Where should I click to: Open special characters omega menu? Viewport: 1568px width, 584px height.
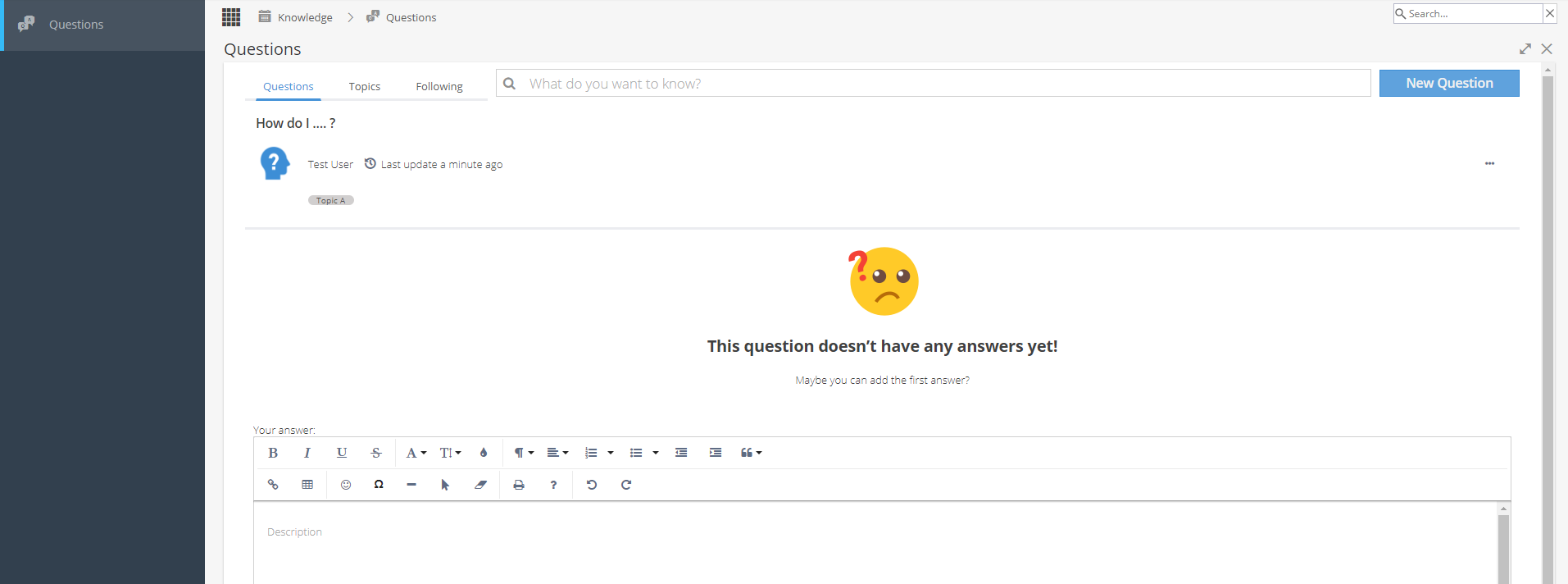click(379, 485)
